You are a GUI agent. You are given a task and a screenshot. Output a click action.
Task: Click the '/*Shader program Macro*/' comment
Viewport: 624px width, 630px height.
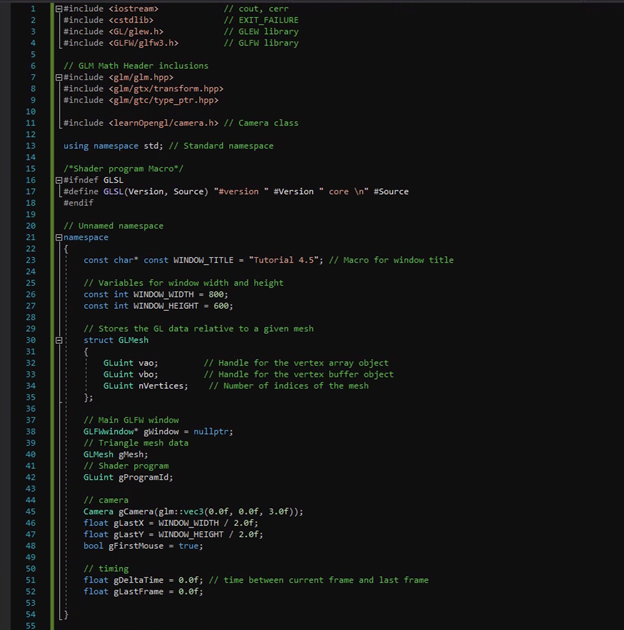point(123,169)
